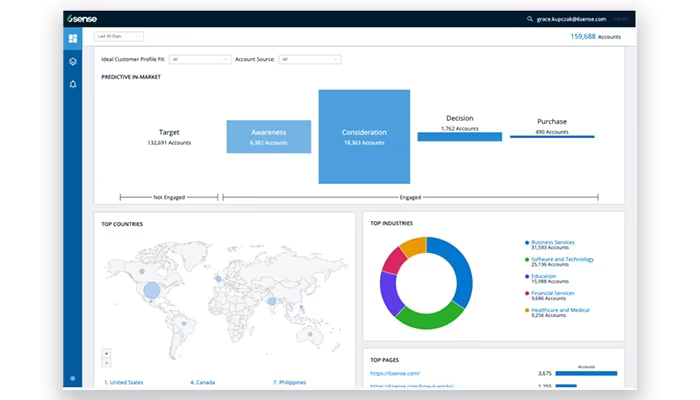
Task: Click the 3,675 accounts bar in Top Pages
Action: click(586, 373)
